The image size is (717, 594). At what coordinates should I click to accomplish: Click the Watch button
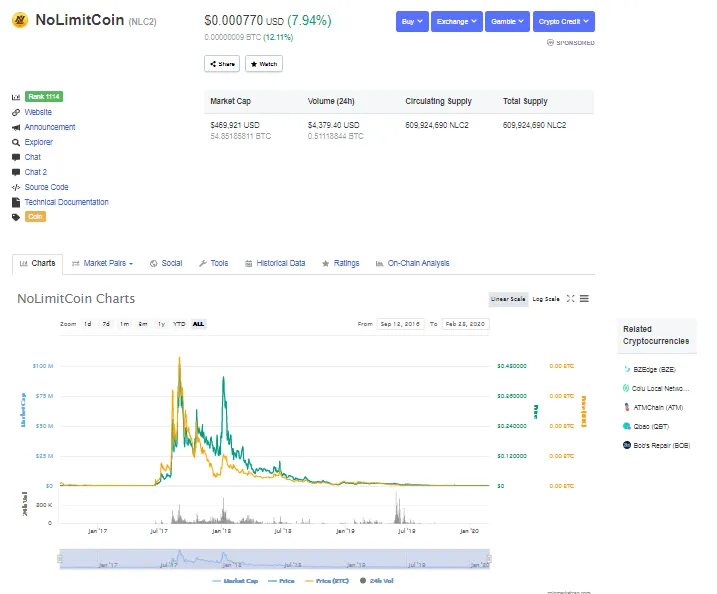click(x=264, y=64)
